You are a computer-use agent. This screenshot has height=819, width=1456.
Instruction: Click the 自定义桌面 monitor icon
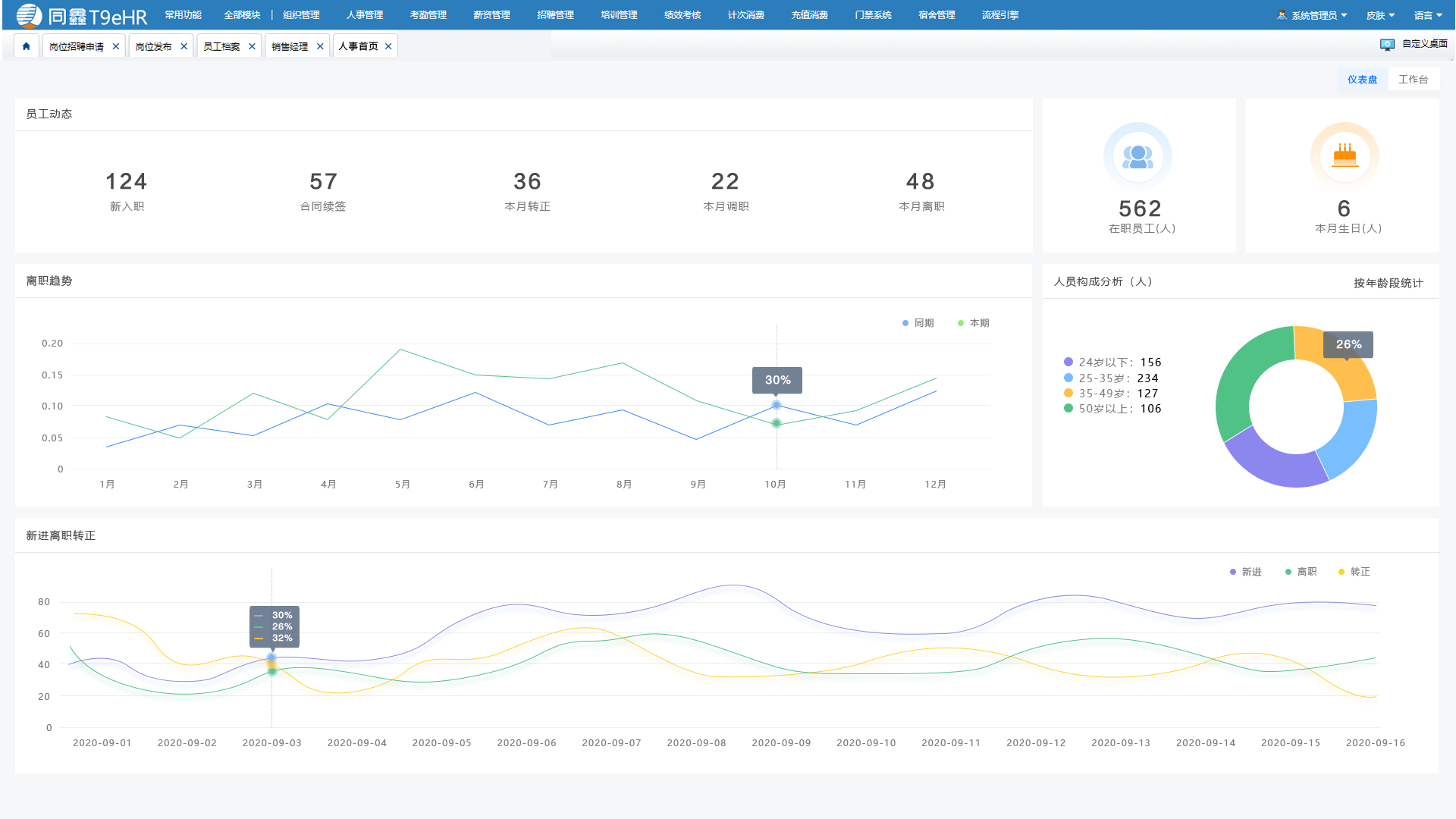pos(1387,45)
